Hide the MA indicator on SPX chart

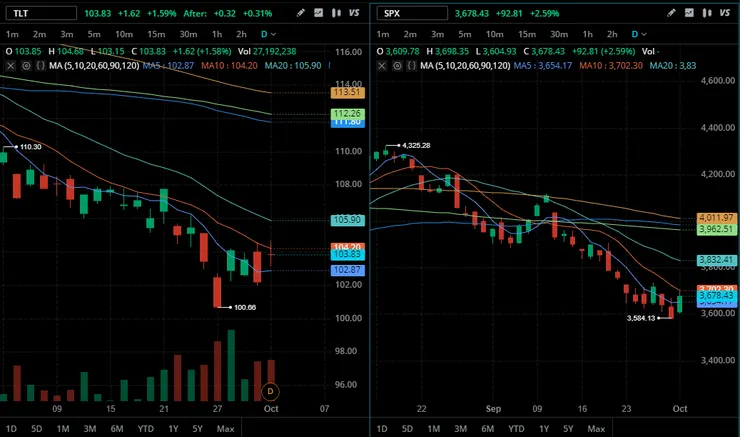tap(397, 66)
